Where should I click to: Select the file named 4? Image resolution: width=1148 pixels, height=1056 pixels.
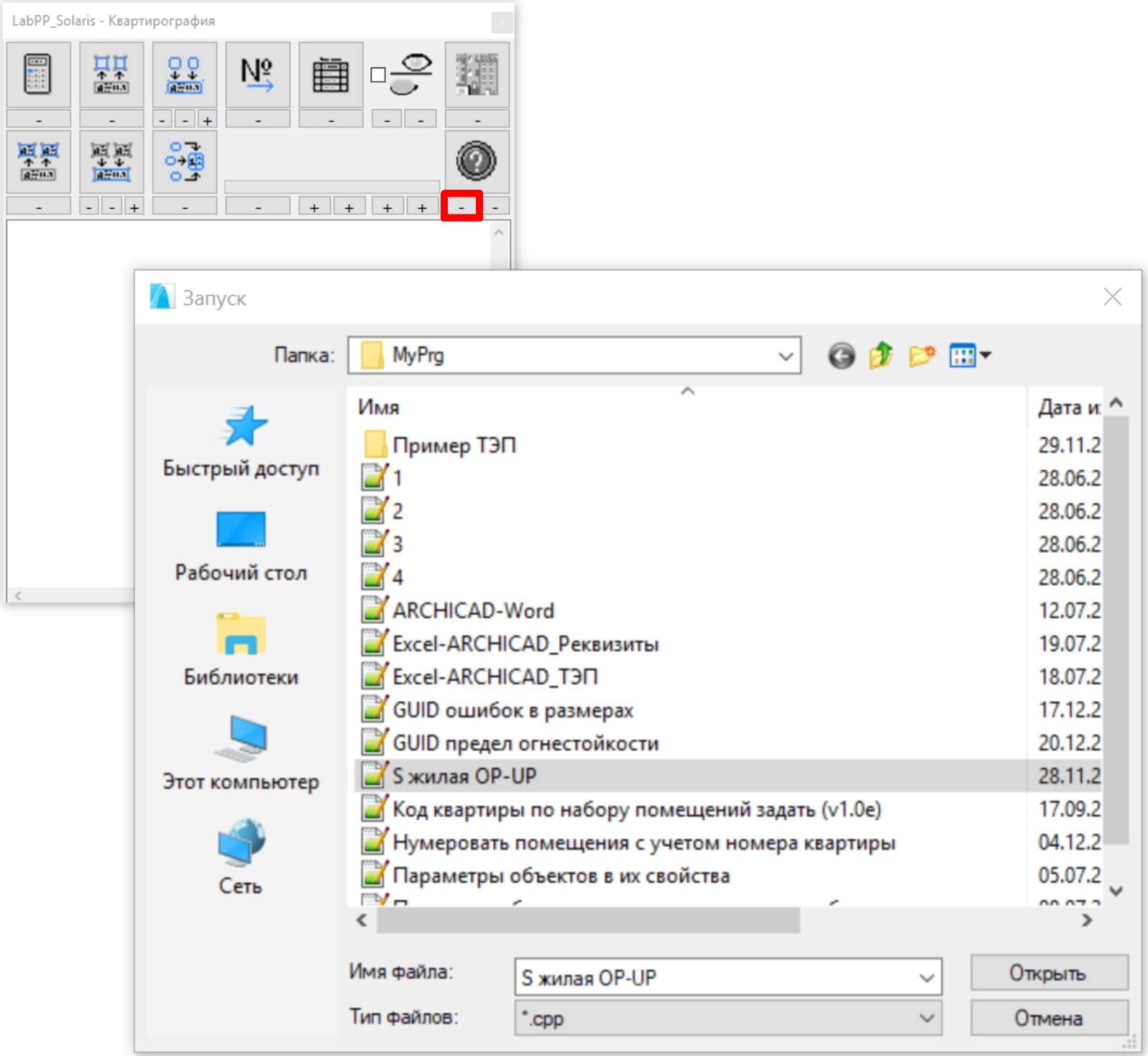click(x=383, y=577)
